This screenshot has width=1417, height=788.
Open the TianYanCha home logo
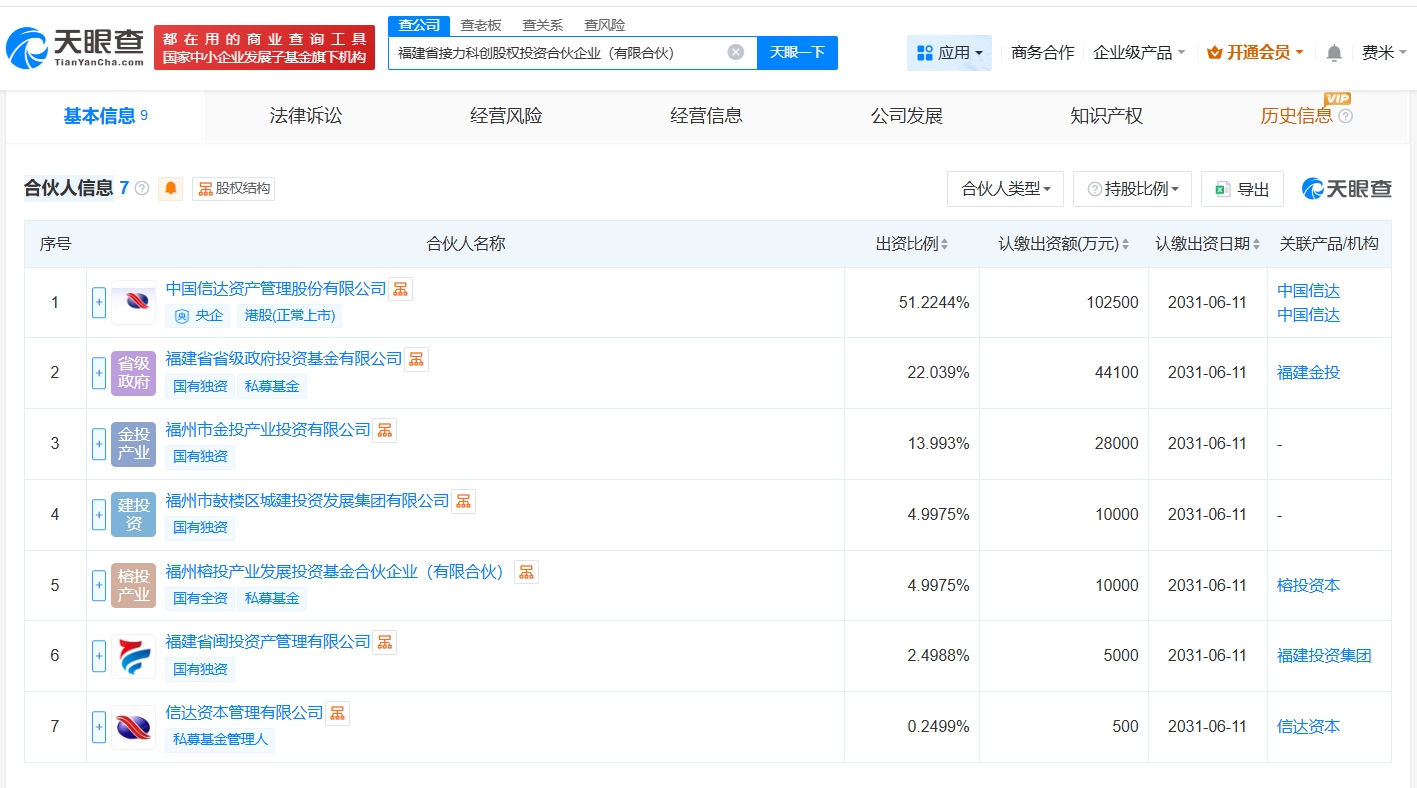click(x=75, y=47)
